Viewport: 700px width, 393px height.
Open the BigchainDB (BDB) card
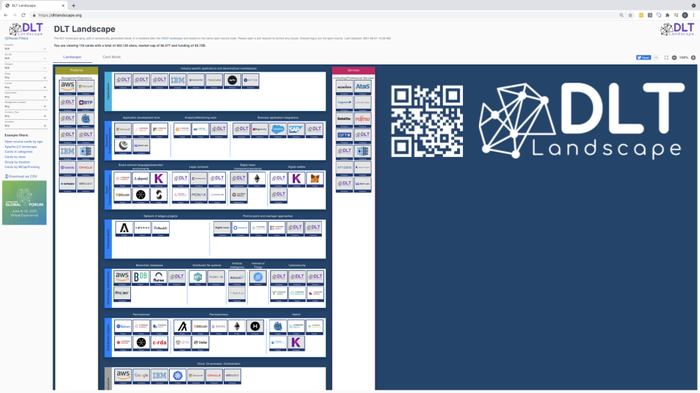point(141,277)
